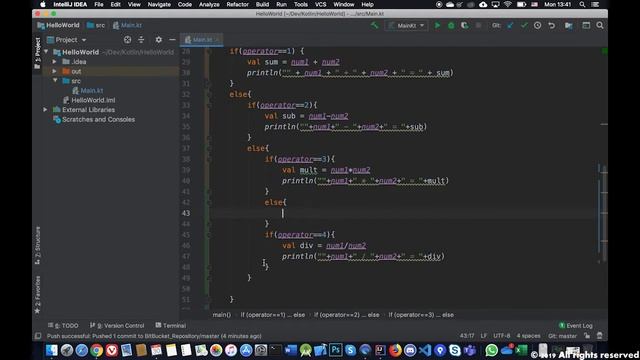This screenshot has height=360, width=640.
Task: Open the Analyze menu
Action: pos(209,4)
